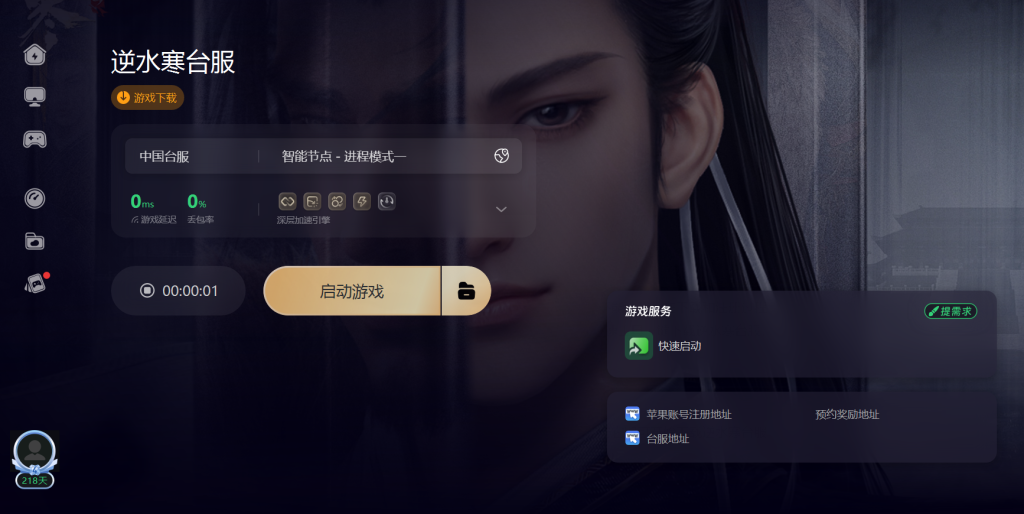Click the globe icon beside node selector
The height and width of the screenshot is (514, 1024).
[502, 155]
